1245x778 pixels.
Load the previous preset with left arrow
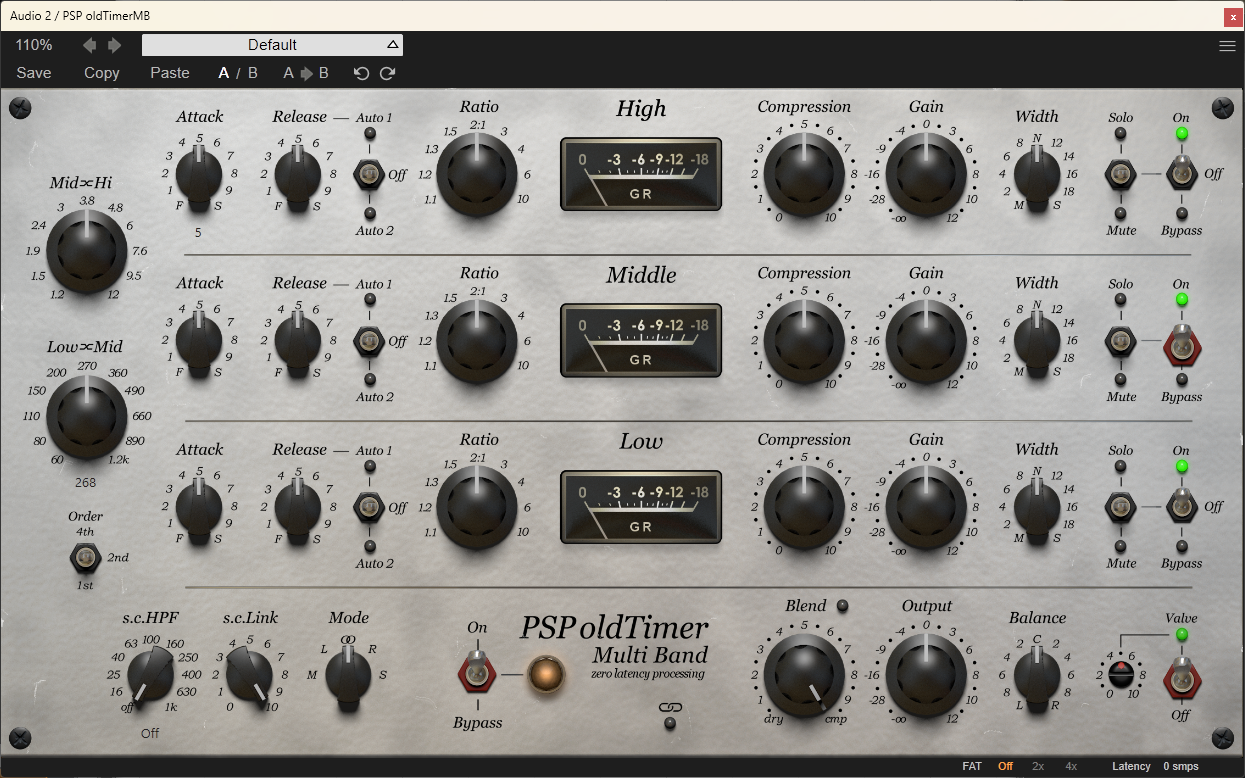click(90, 45)
